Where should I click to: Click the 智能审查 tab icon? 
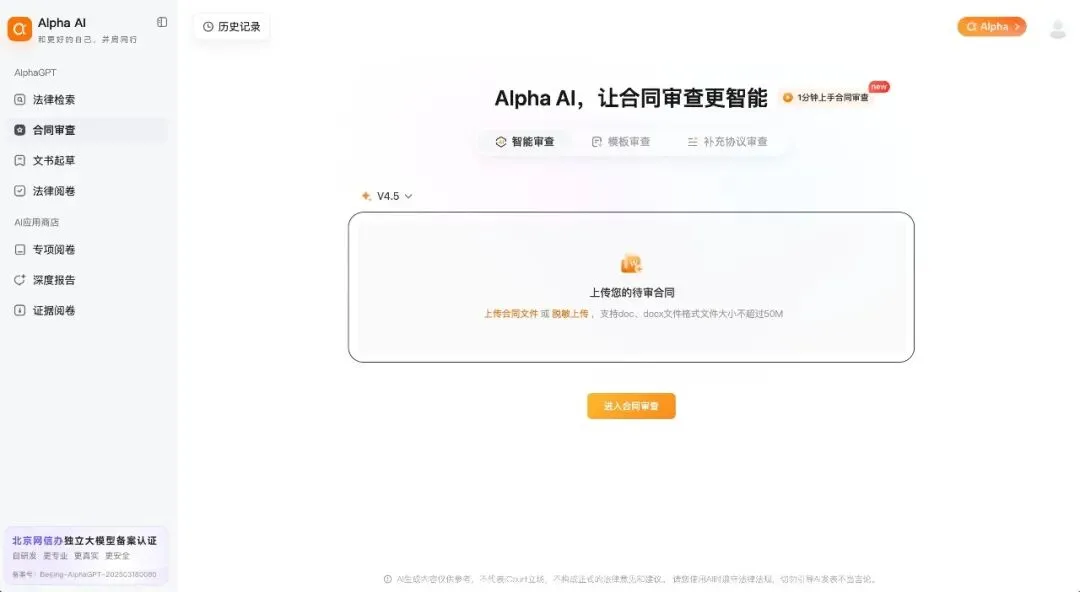[501, 142]
